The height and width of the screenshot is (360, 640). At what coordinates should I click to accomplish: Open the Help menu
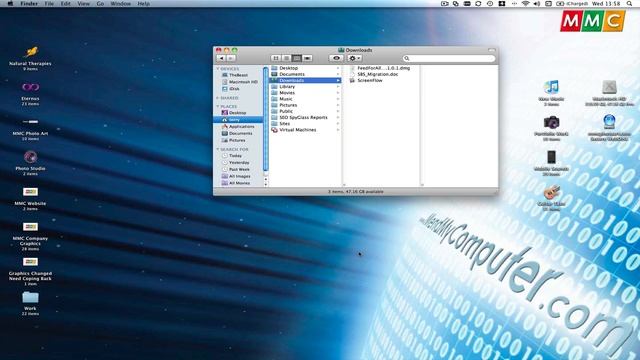tap(143, 3)
